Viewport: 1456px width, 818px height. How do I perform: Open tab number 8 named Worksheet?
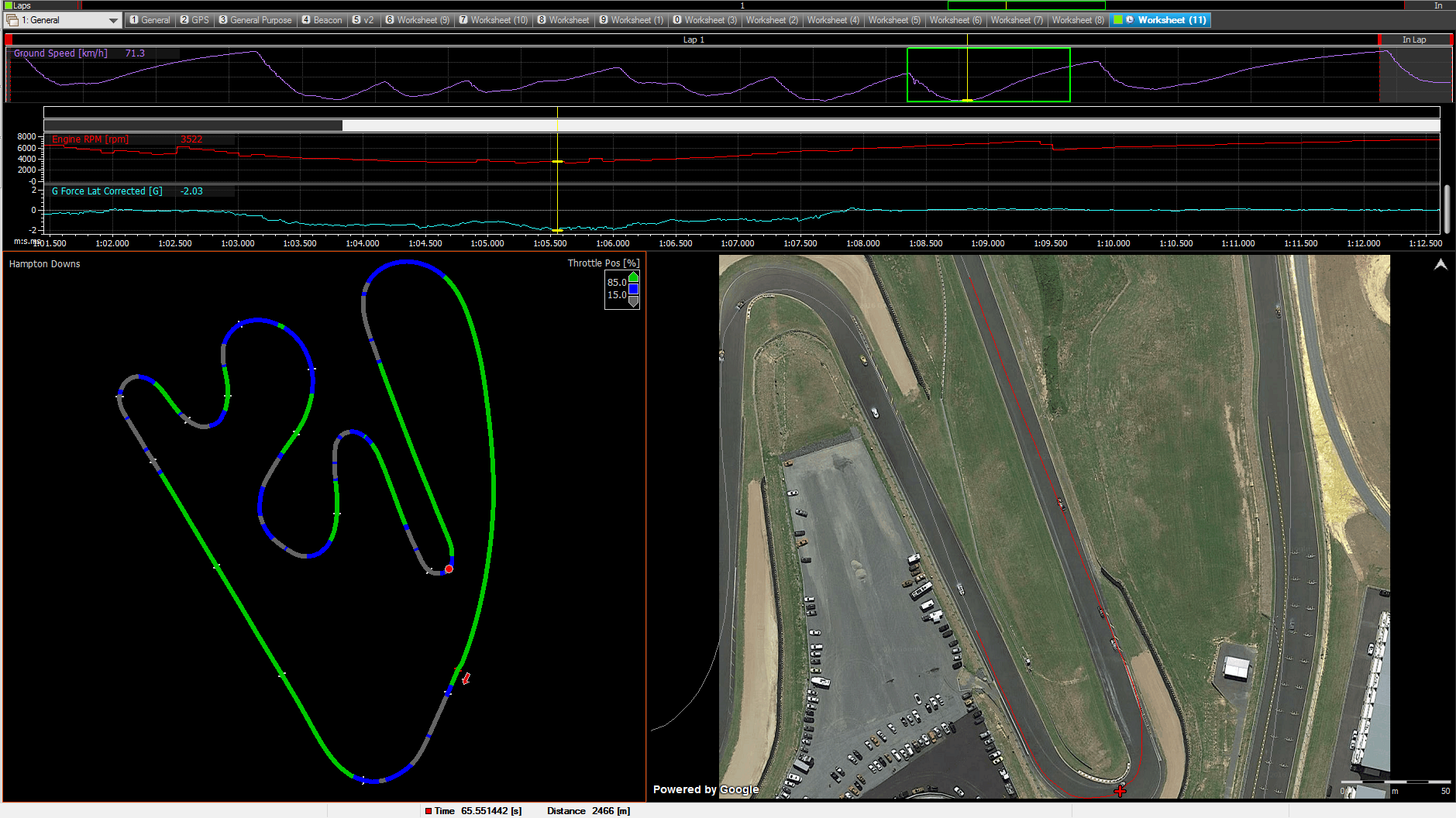(x=563, y=20)
